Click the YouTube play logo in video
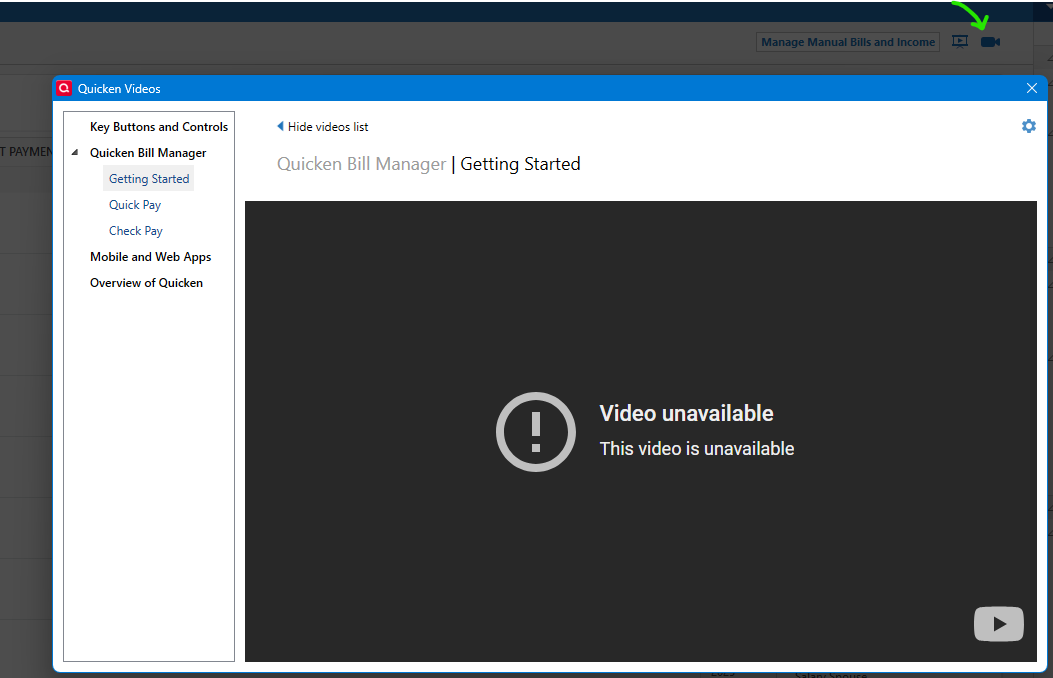 point(999,624)
